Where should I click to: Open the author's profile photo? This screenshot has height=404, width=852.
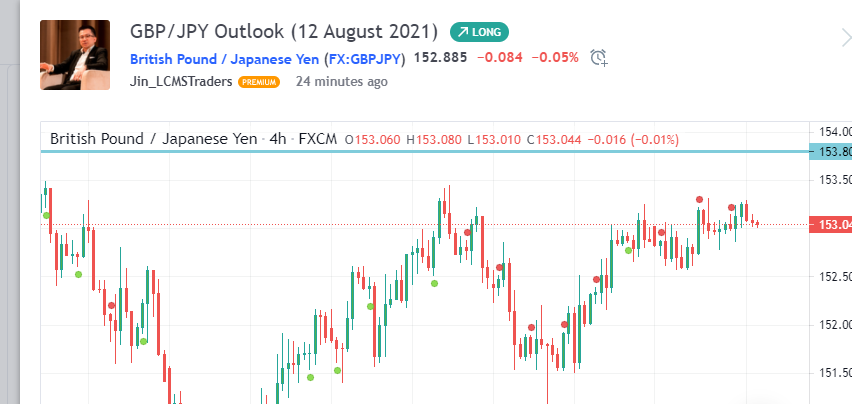tap(74, 55)
